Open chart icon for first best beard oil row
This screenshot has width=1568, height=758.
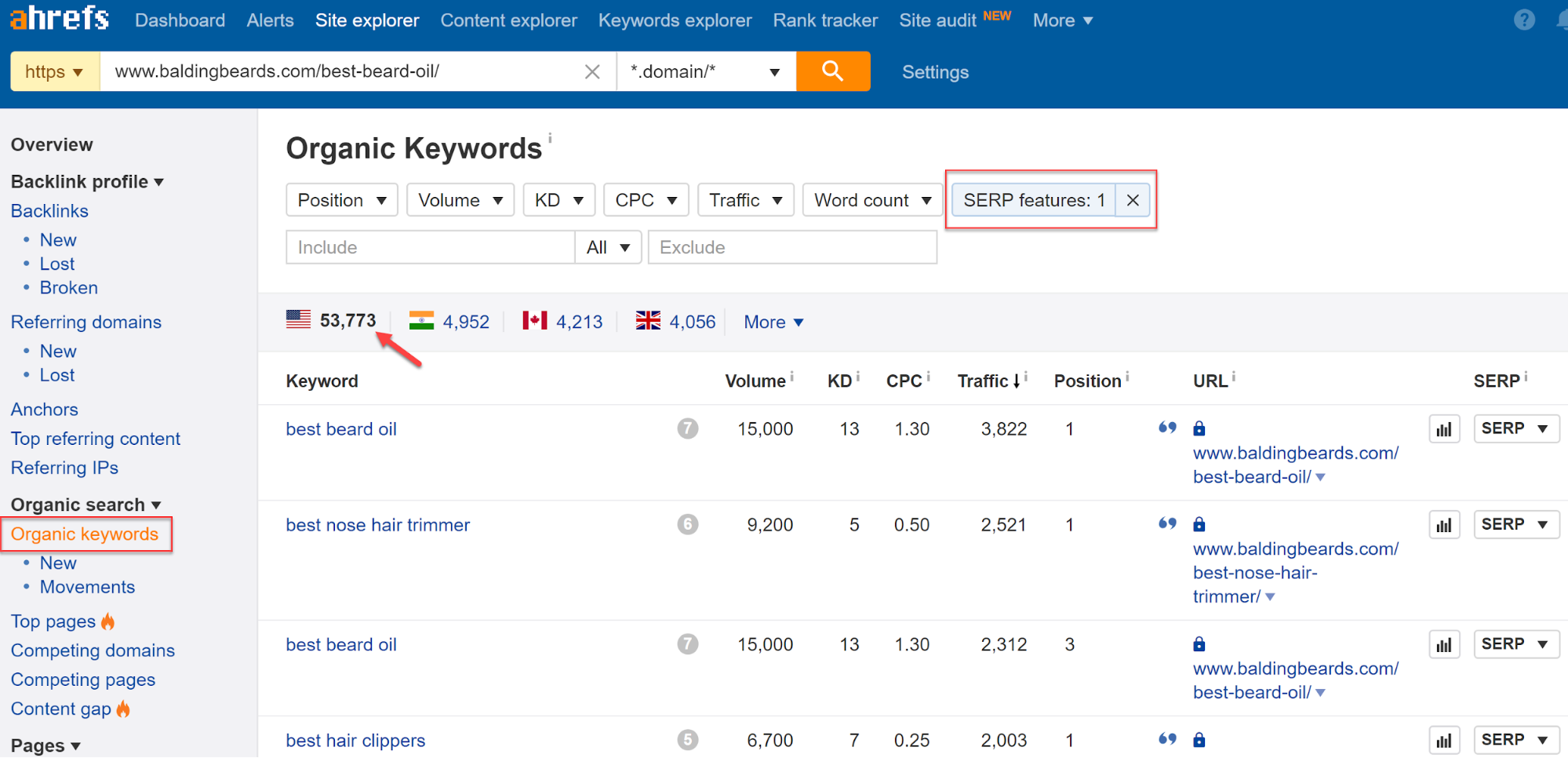pyautogui.click(x=1444, y=429)
